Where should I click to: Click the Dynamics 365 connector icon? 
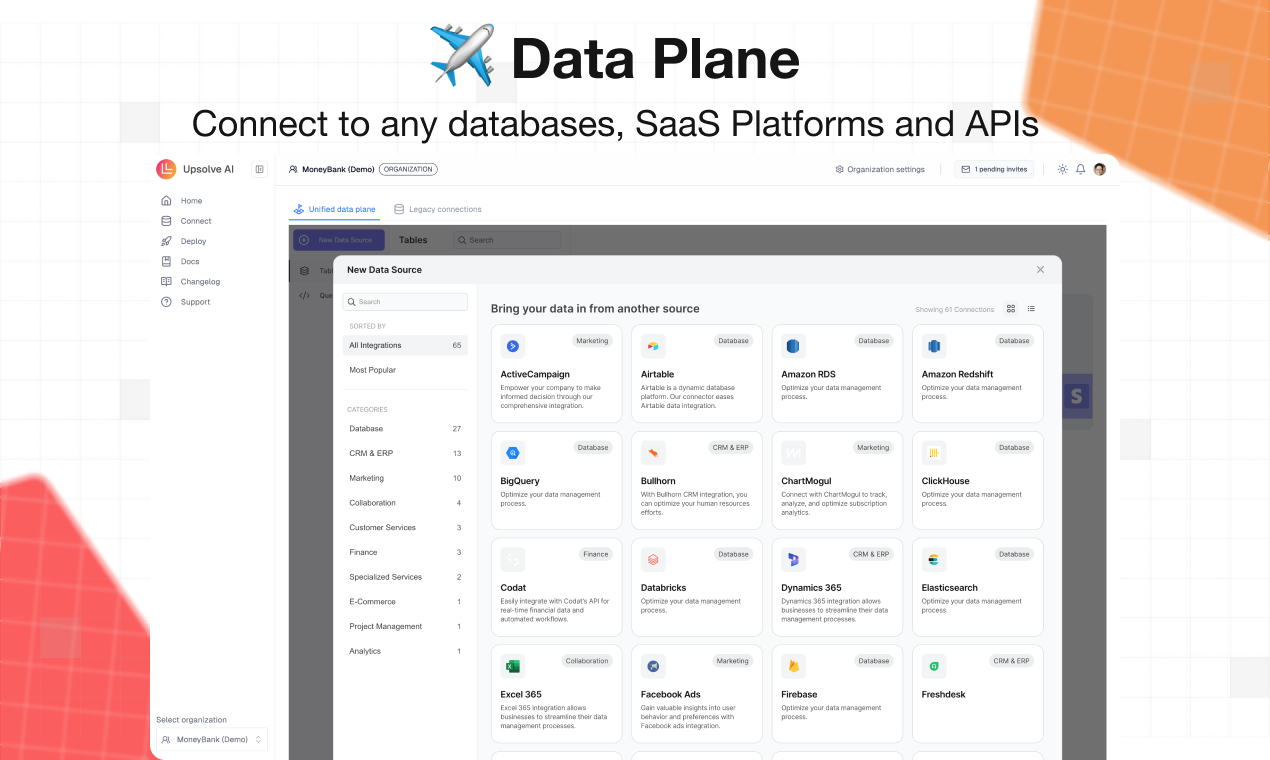(x=793, y=559)
